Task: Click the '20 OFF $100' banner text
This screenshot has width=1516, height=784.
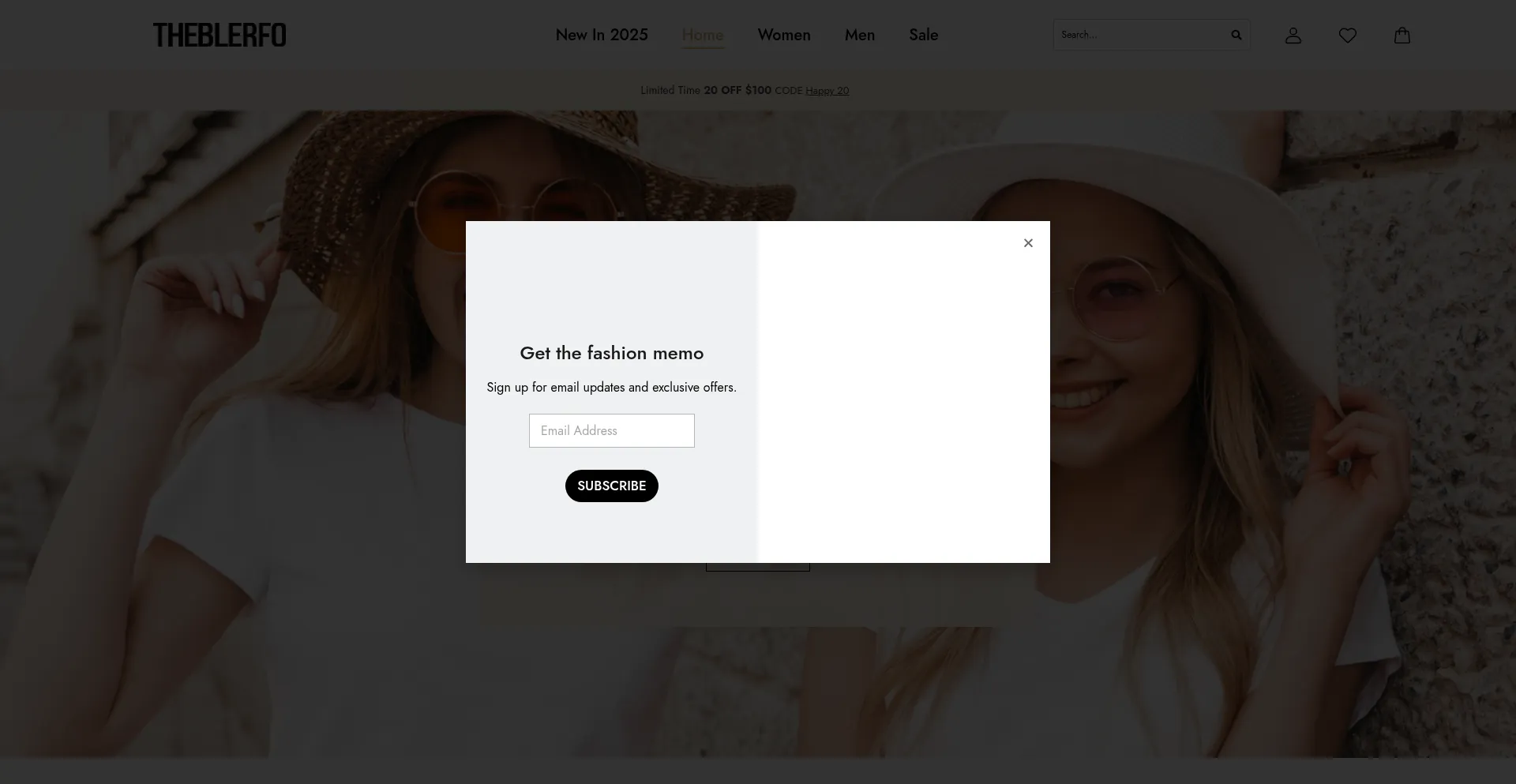Action: [x=737, y=91]
